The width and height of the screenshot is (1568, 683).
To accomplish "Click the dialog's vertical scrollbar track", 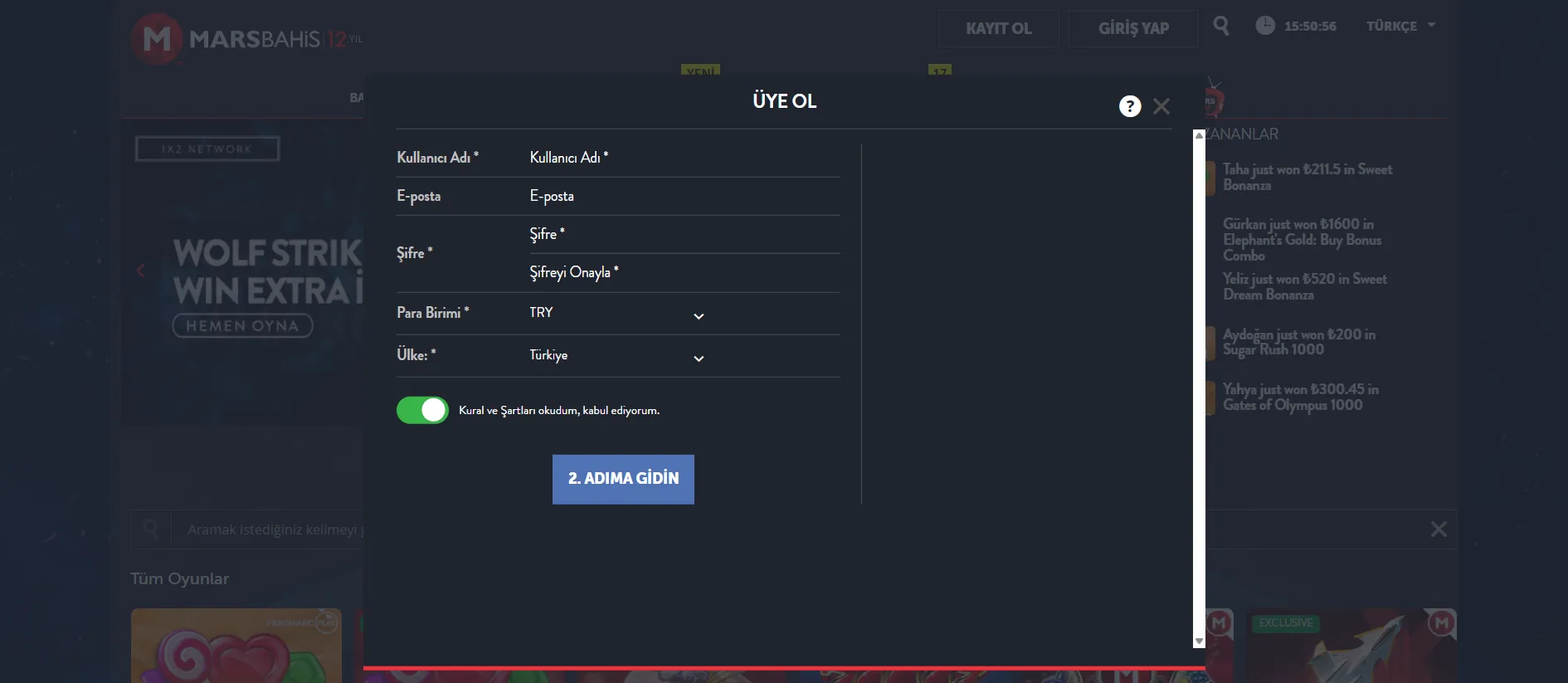I will click(x=1198, y=382).
